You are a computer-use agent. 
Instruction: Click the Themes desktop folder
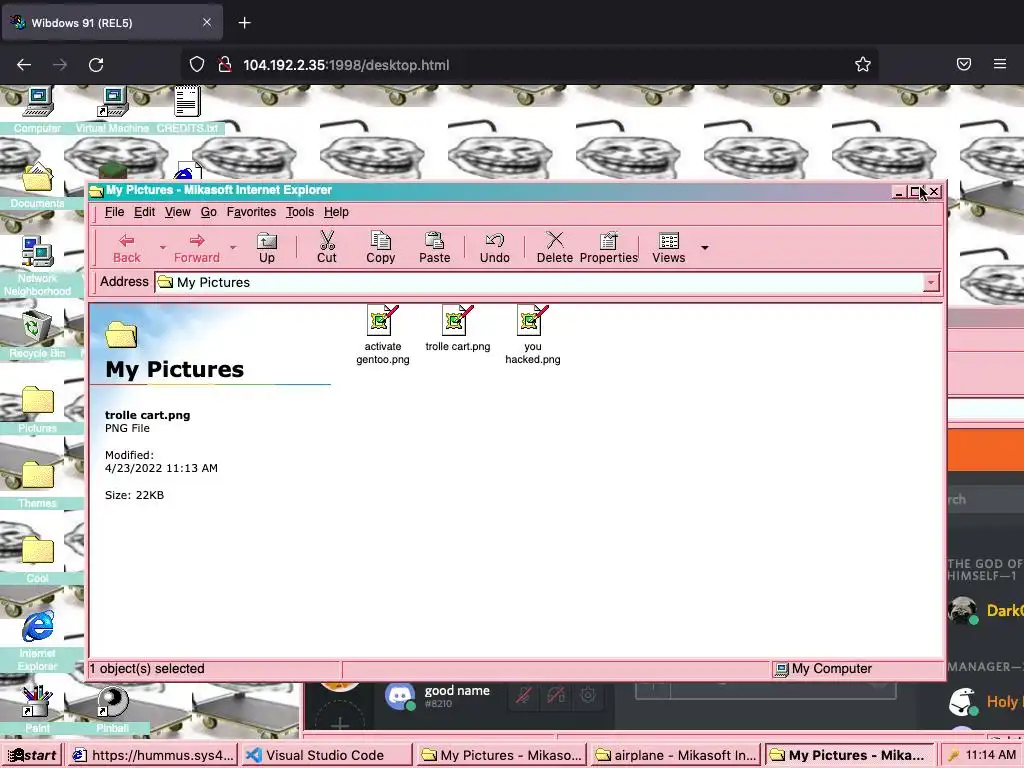(37, 485)
